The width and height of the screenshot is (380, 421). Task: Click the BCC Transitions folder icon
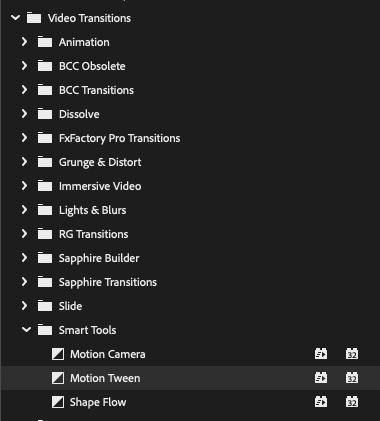[x=45, y=90]
